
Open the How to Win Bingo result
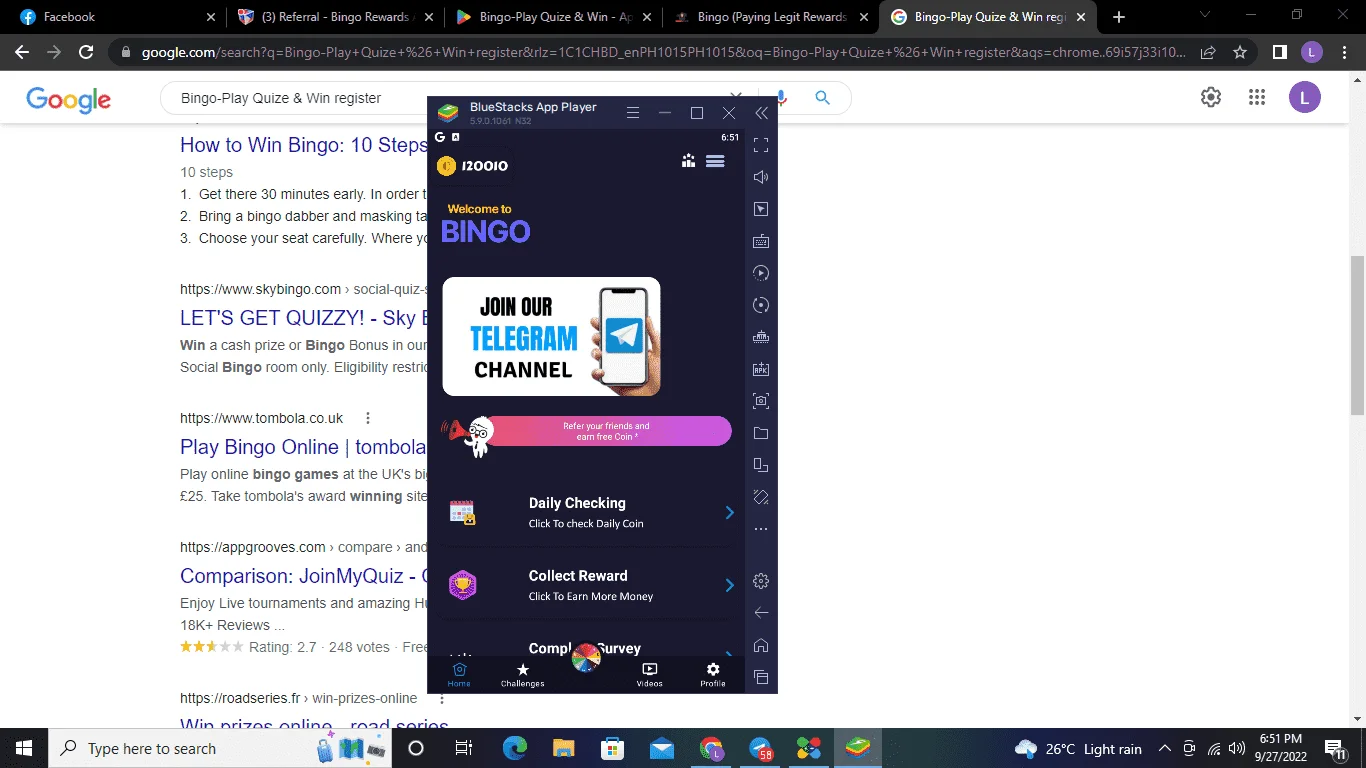[303, 145]
